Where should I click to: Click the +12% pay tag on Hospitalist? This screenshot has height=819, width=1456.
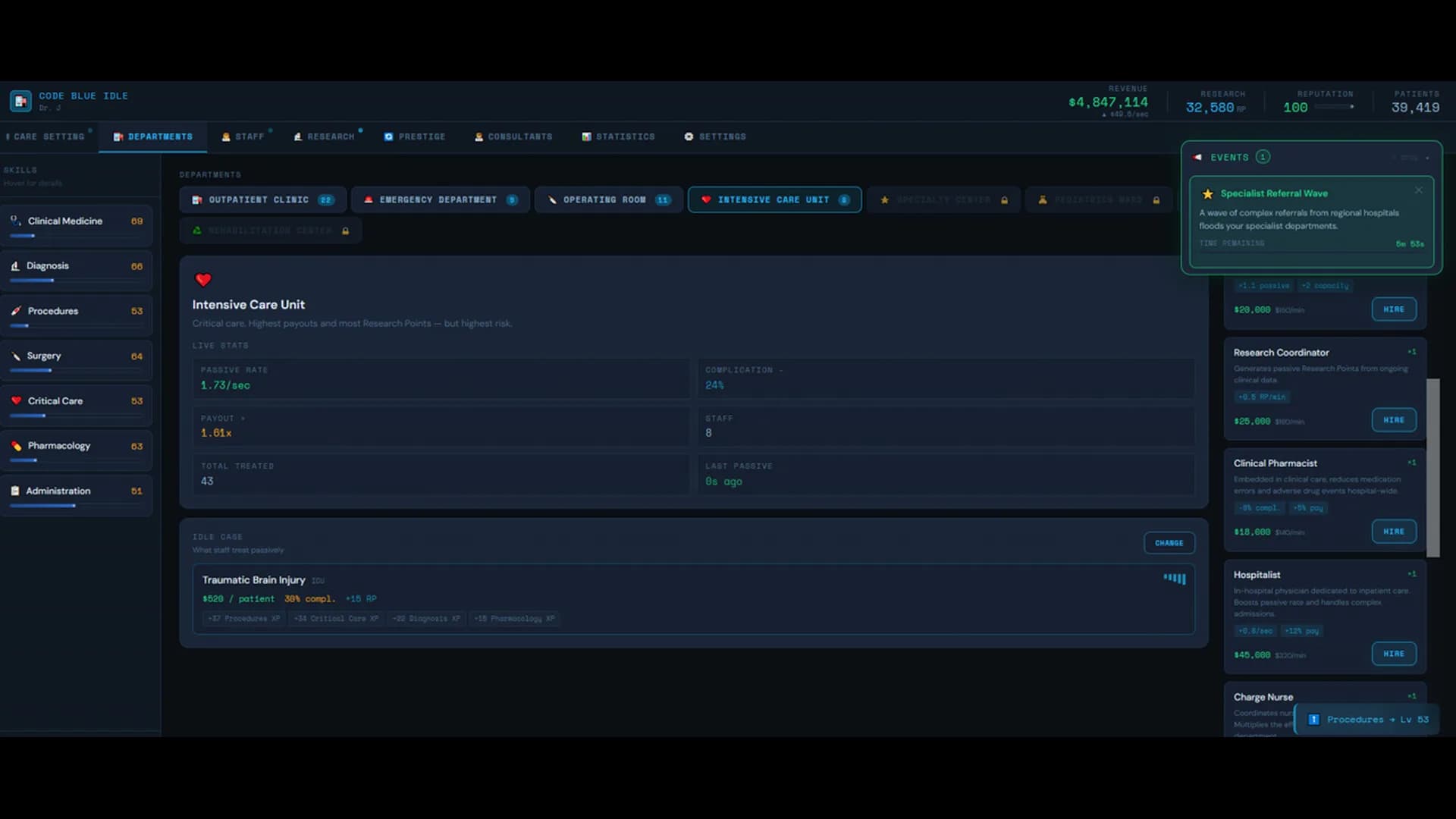click(x=1302, y=631)
